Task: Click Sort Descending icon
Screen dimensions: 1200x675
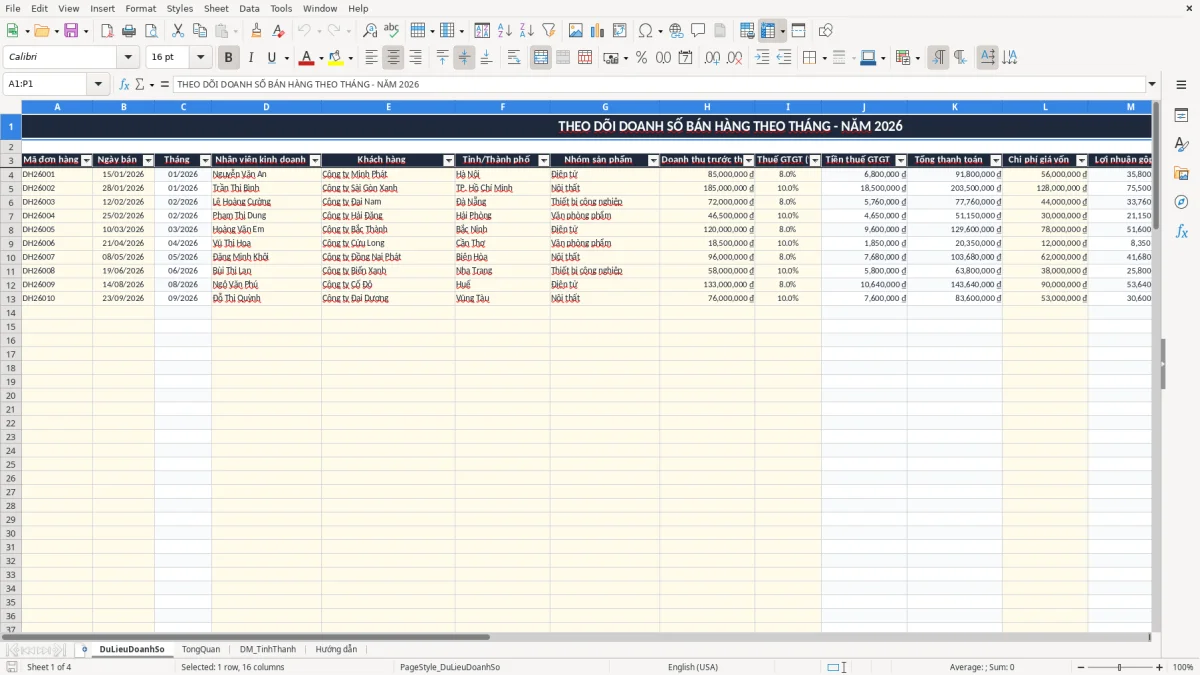Action: coord(526,31)
